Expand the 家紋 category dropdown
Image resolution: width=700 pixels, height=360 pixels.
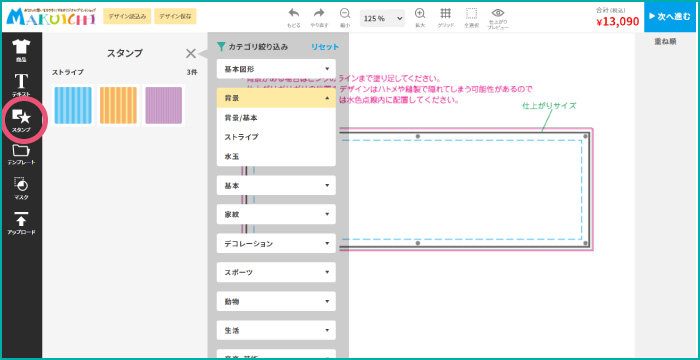tap(276, 214)
